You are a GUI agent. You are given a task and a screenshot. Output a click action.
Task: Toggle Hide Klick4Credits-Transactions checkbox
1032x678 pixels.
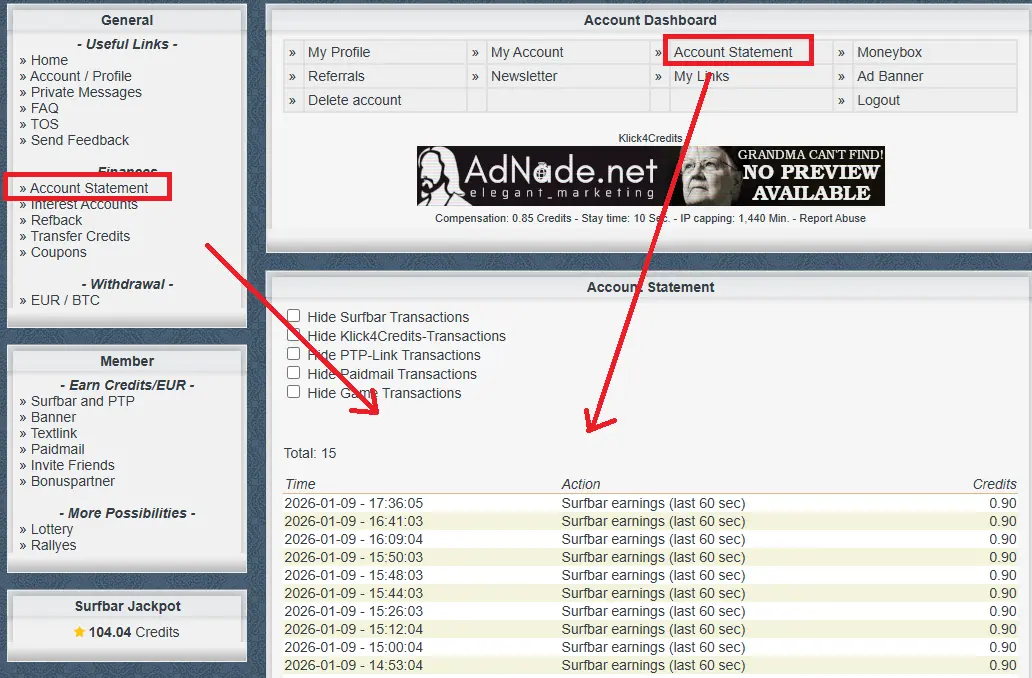pos(294,335)
